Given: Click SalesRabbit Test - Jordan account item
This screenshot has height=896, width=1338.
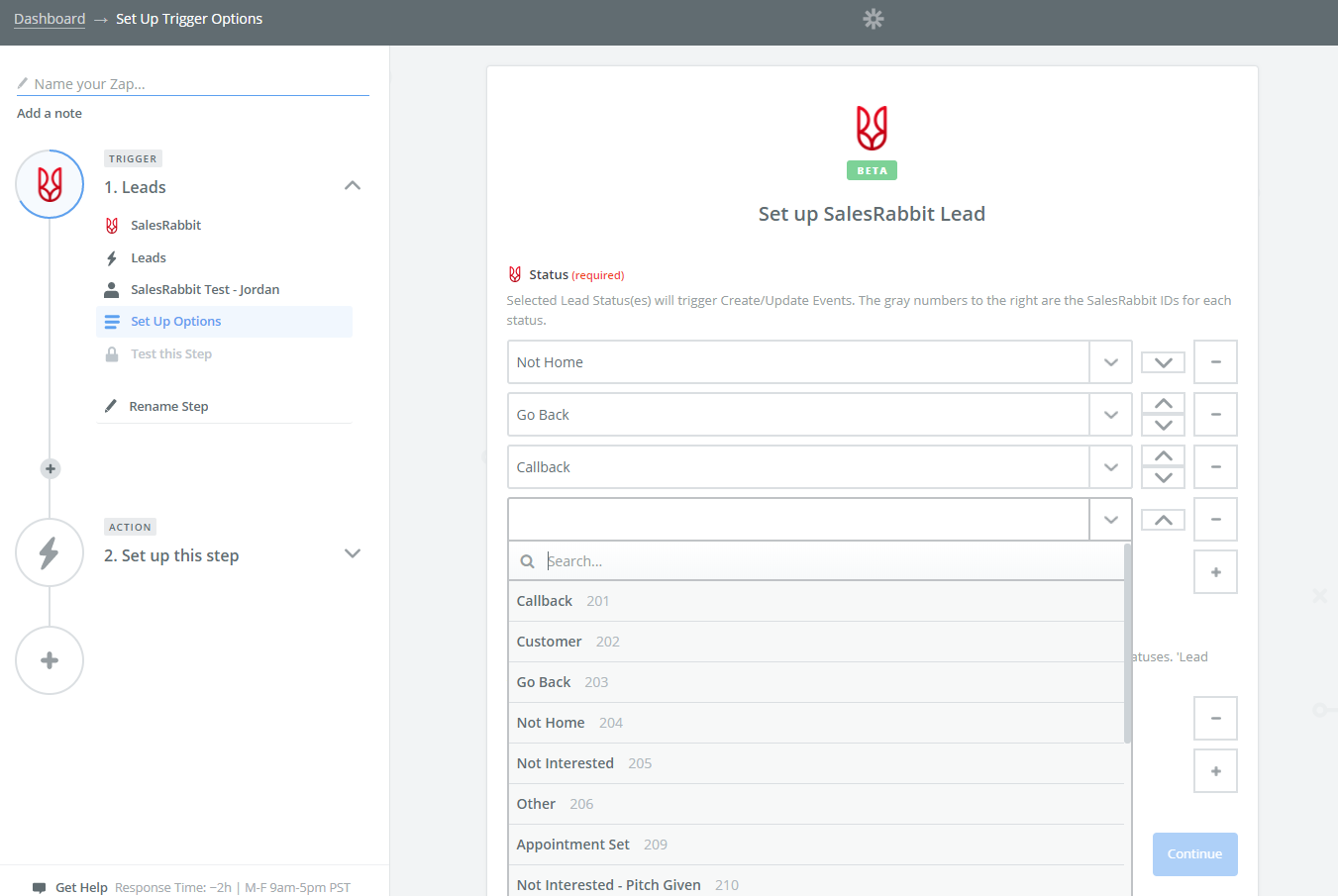Looking at the screenshot, I should tap(205, 290).
